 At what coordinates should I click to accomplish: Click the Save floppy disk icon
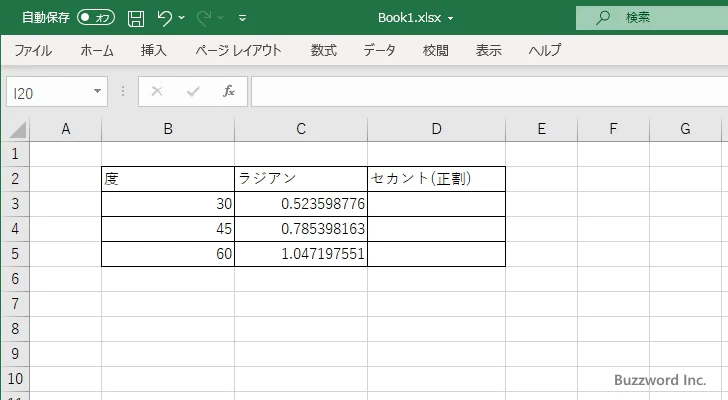(136, 18)
